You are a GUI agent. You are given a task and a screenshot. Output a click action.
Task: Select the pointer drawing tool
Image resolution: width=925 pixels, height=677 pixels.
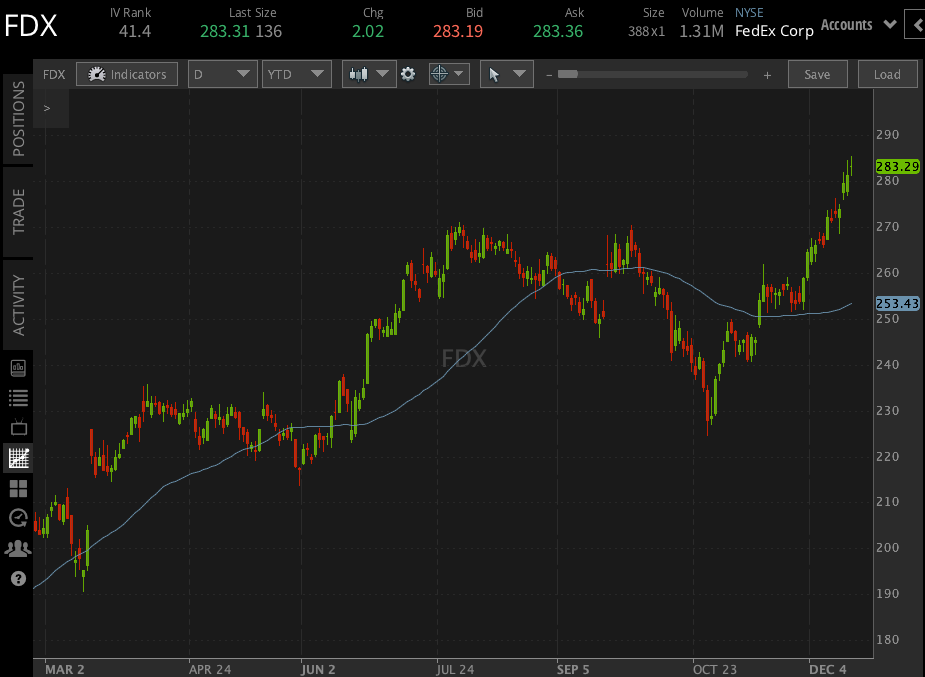point(499,73)
